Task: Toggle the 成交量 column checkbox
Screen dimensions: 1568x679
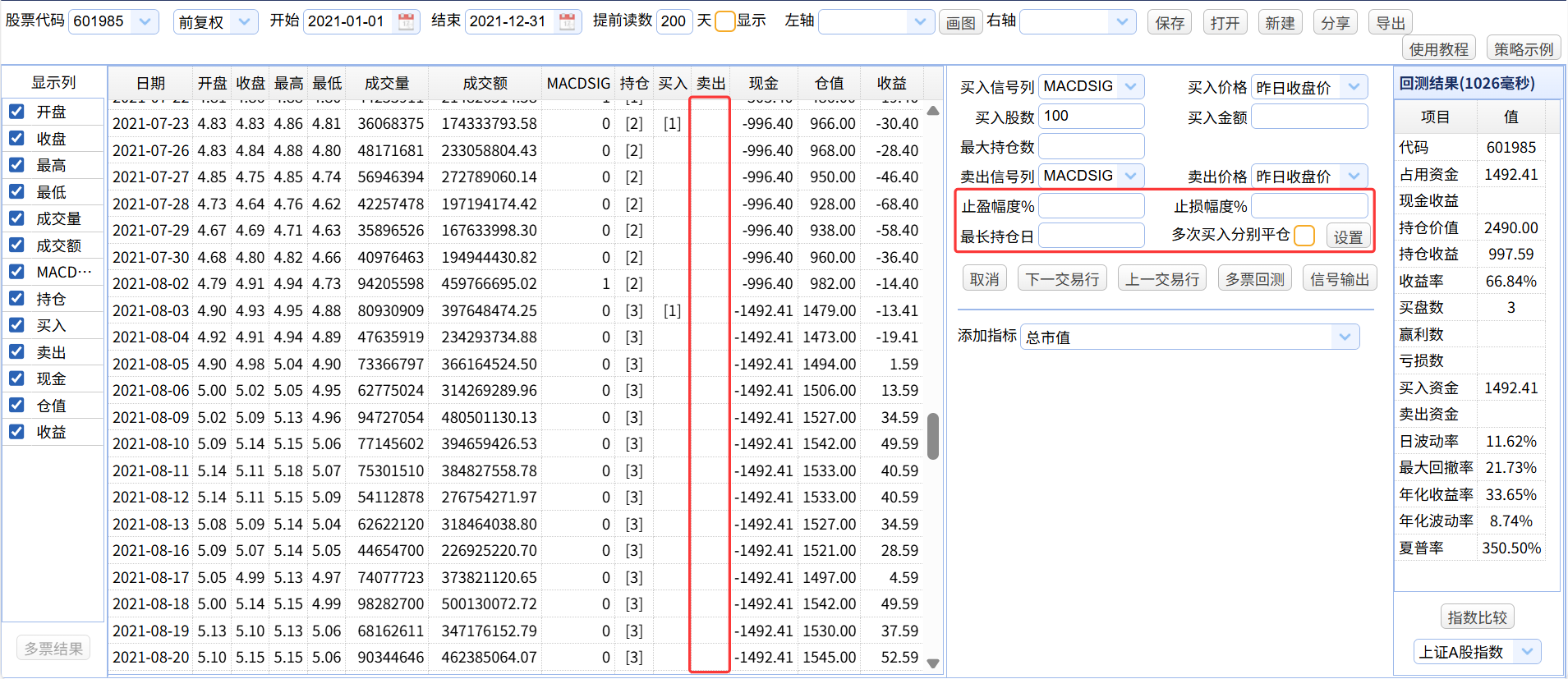Action: click(16, 218)
